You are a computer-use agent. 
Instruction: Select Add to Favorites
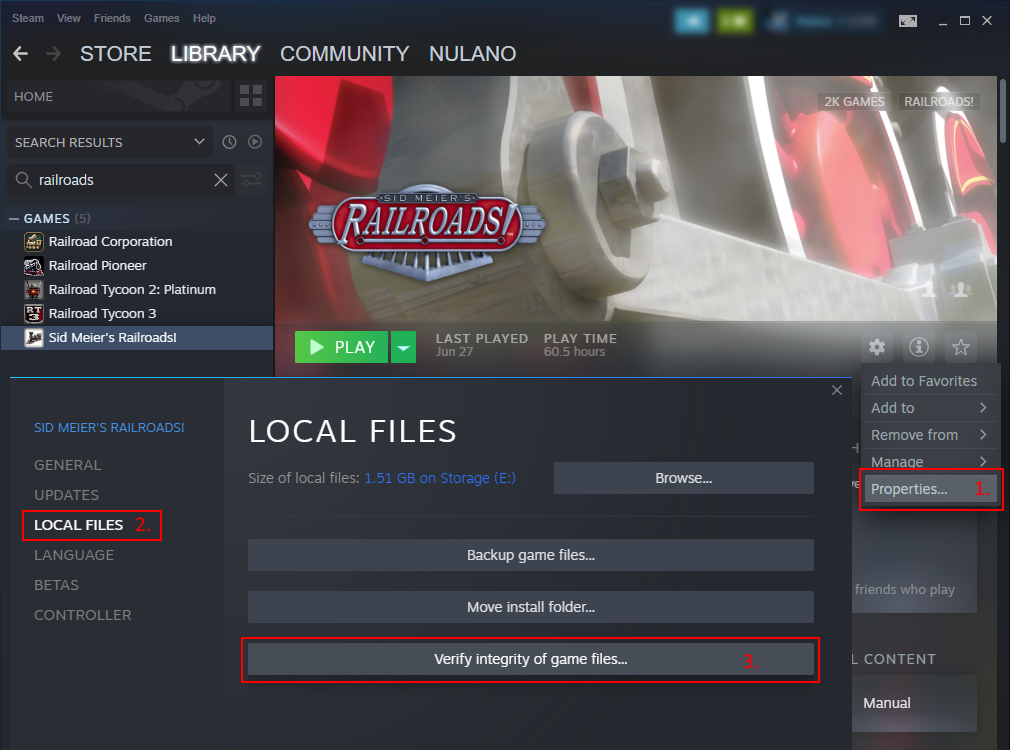(x=929, y=381)
